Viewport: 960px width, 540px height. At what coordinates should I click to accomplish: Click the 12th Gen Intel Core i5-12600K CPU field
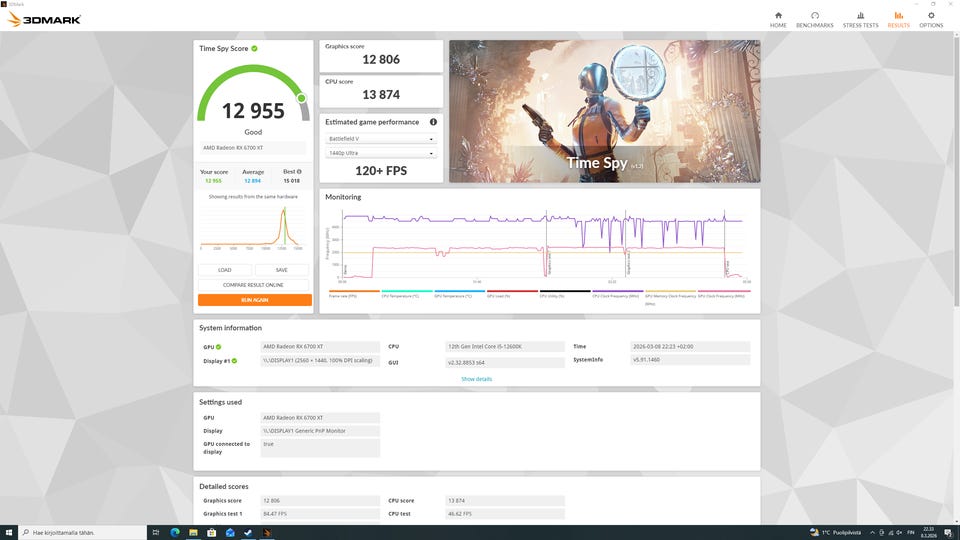pyautogui.click(x=505, y=347)
